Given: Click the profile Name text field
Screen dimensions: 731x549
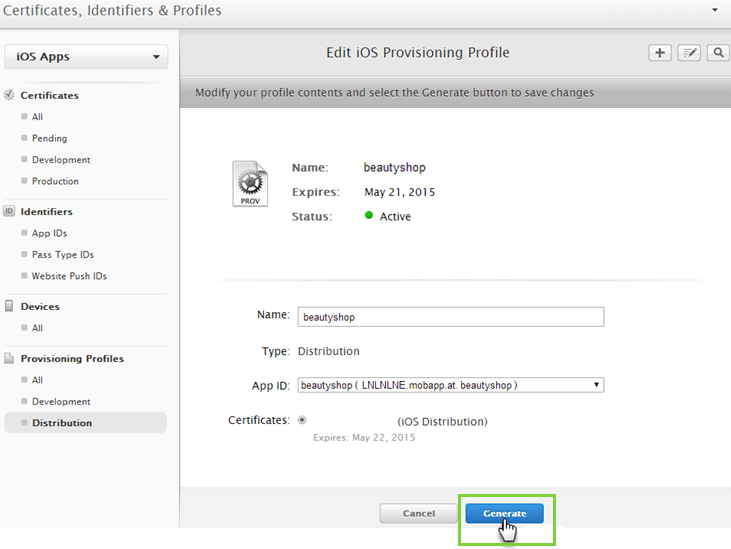Looking at the screenshot, I should pyautogui.click(x=450, y=317).
